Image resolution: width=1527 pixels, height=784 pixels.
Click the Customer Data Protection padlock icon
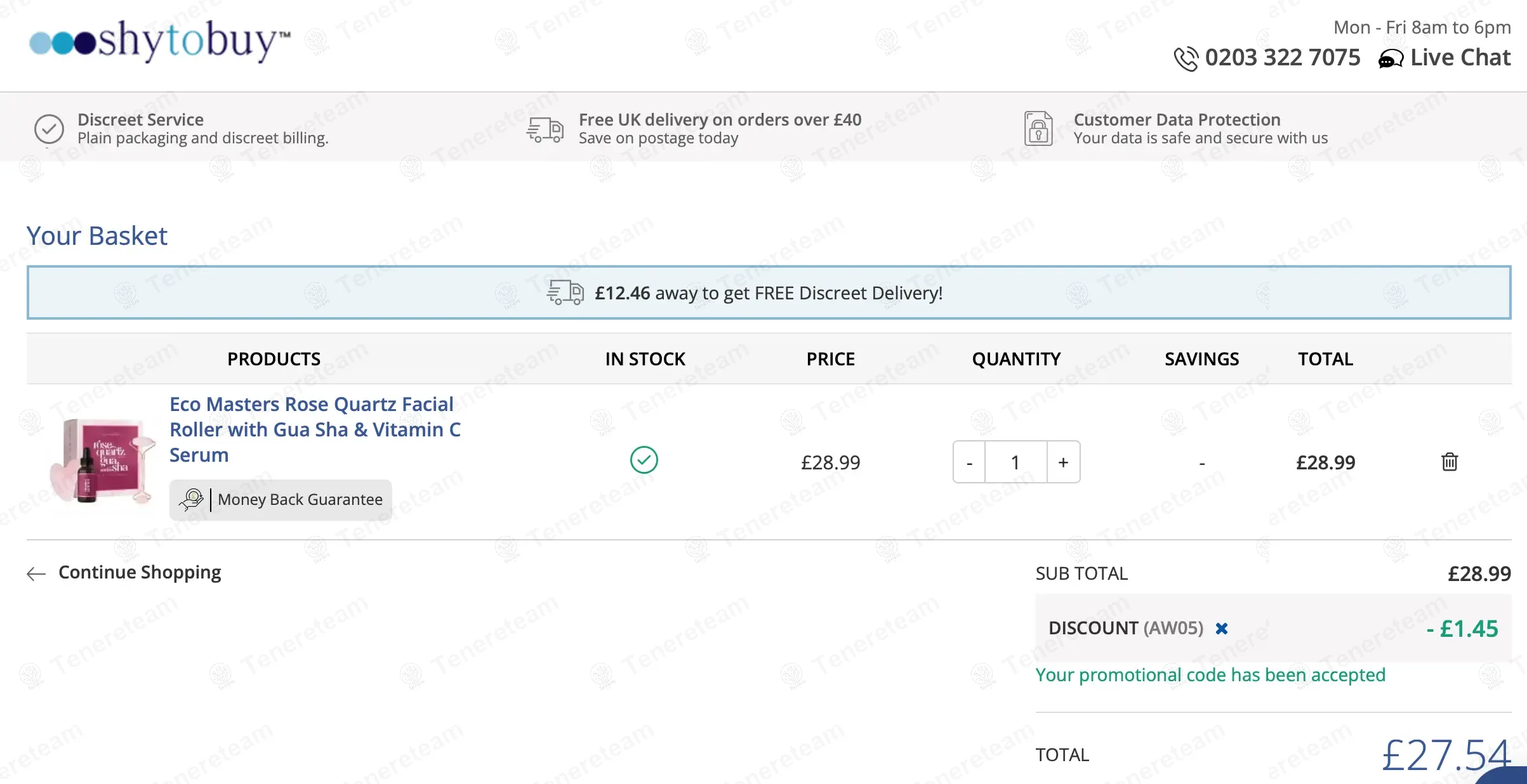click(x=1038, y=129)
